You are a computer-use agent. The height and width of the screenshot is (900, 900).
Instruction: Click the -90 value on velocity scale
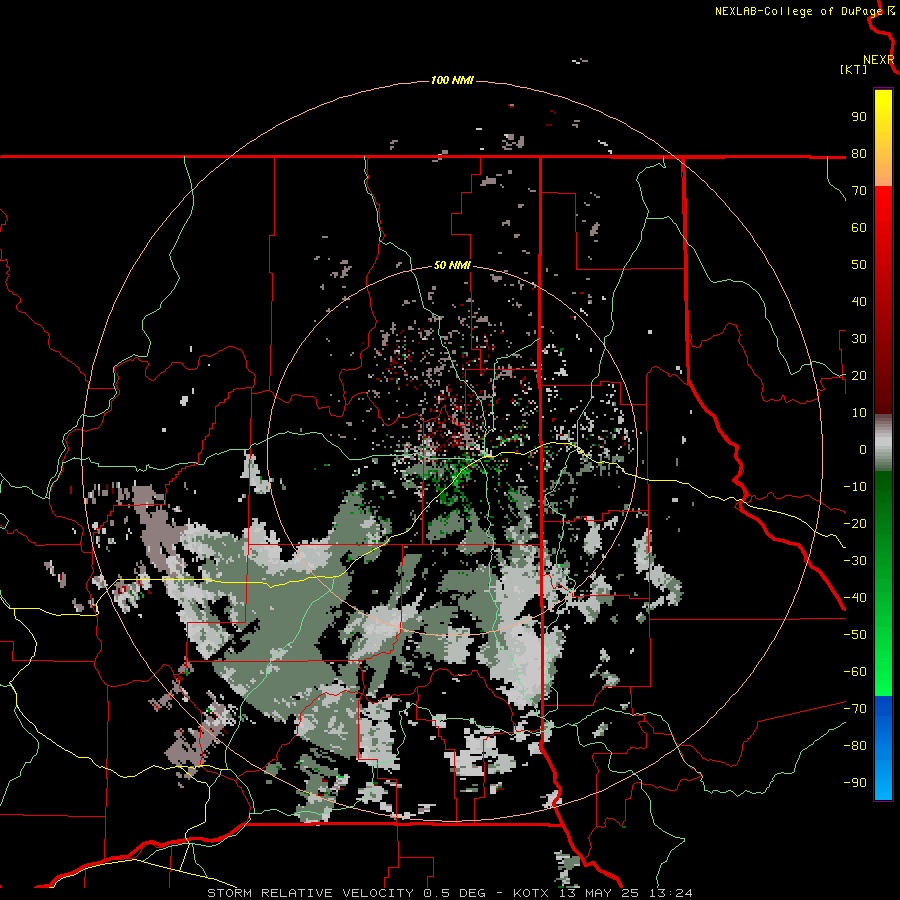[x=855, y=782]
